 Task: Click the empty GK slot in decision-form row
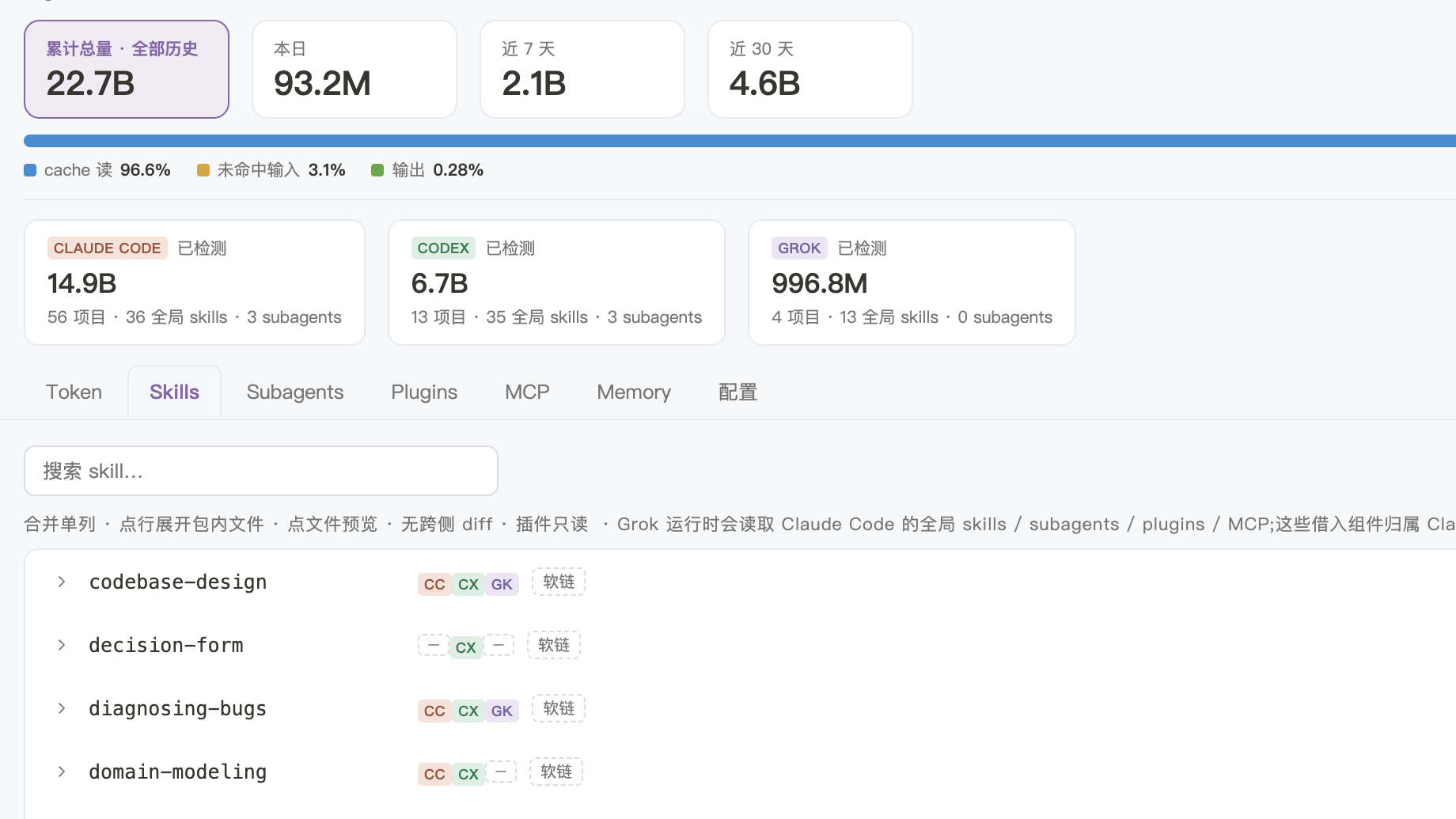coord(499,646)
